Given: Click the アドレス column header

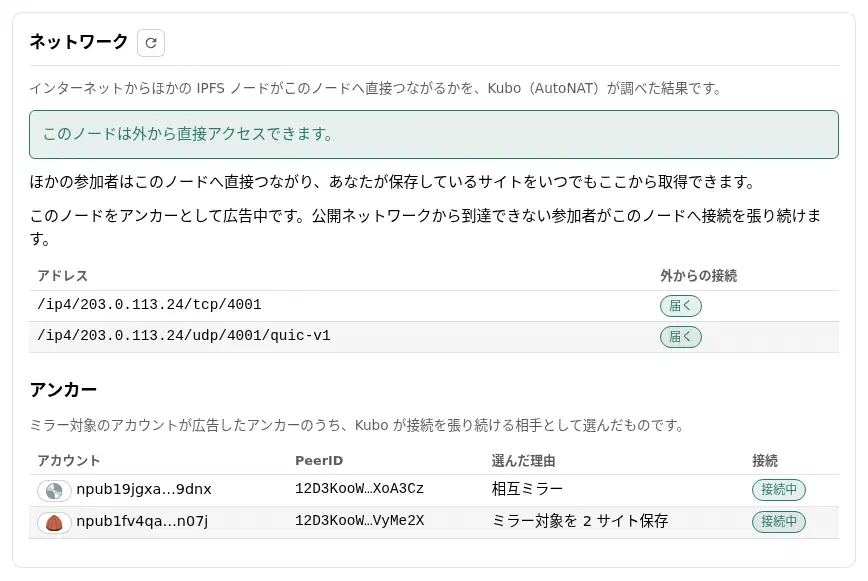Looking at the screenshot, I should (x=63, y=276).
